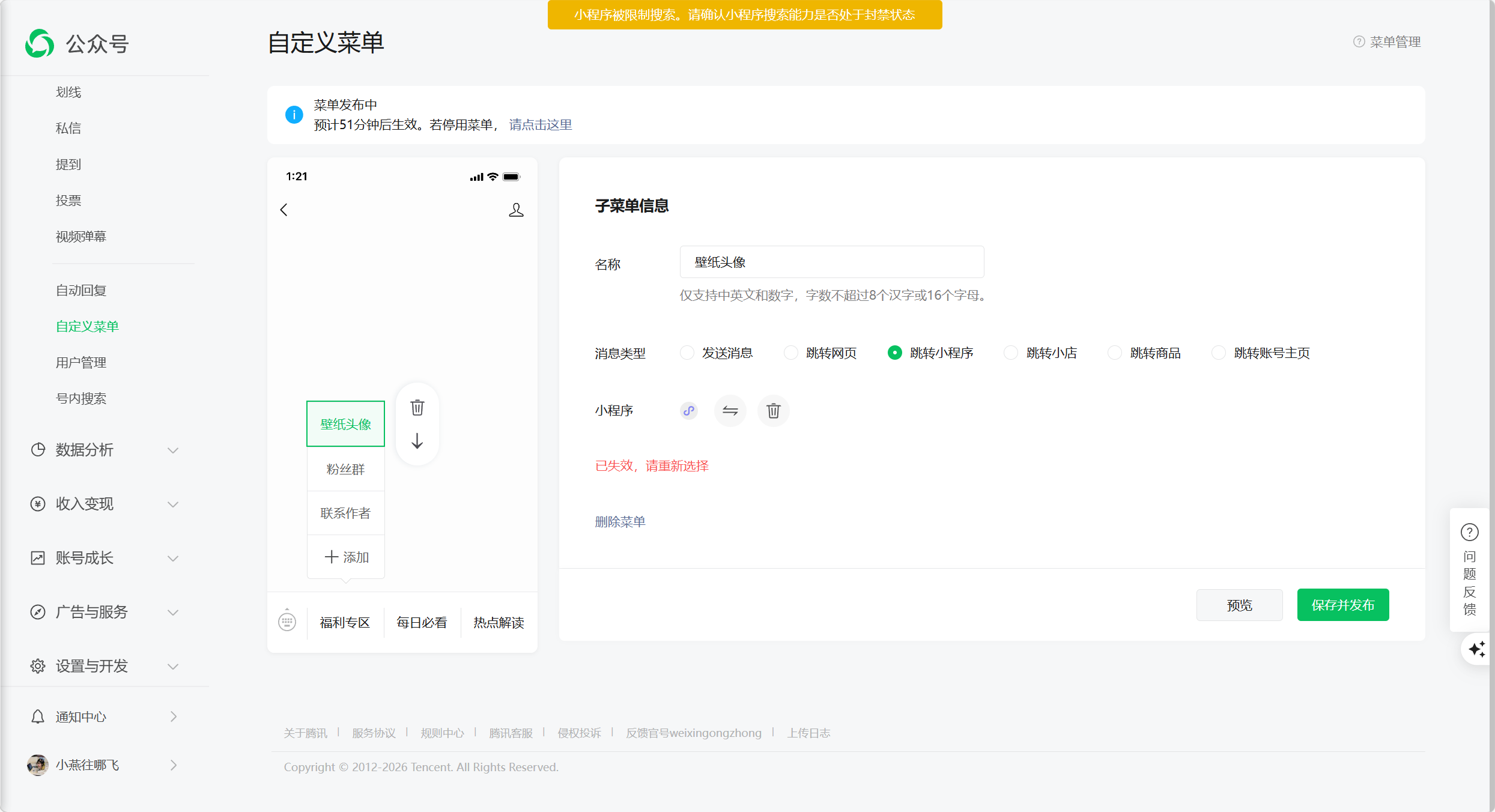Move 壁纸头像 submenu down with arrow icon
Screen dimensions: 1495x812
pos(417,441)
